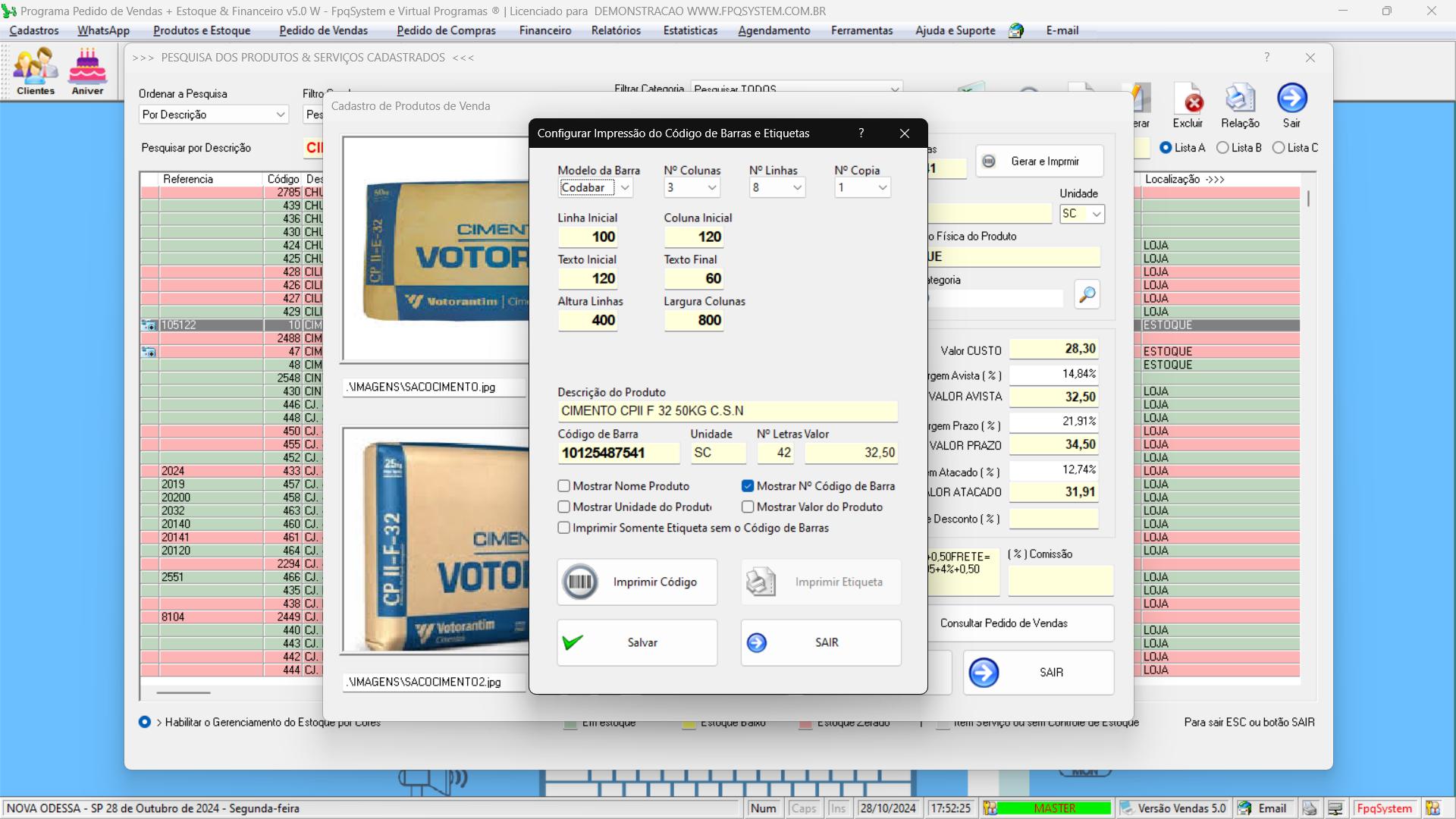Click the Sair arrow icon in search window

(x=1292, y=99)
